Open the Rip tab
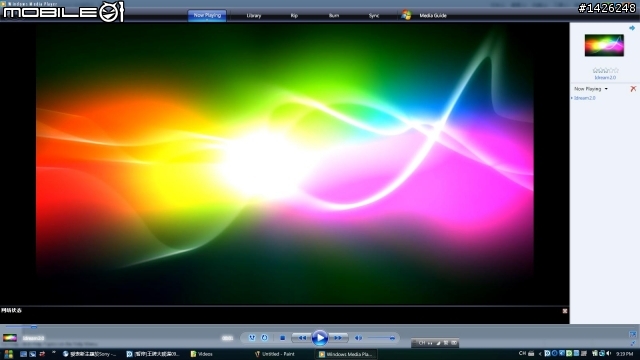The image size is (640, 360). 294,16
